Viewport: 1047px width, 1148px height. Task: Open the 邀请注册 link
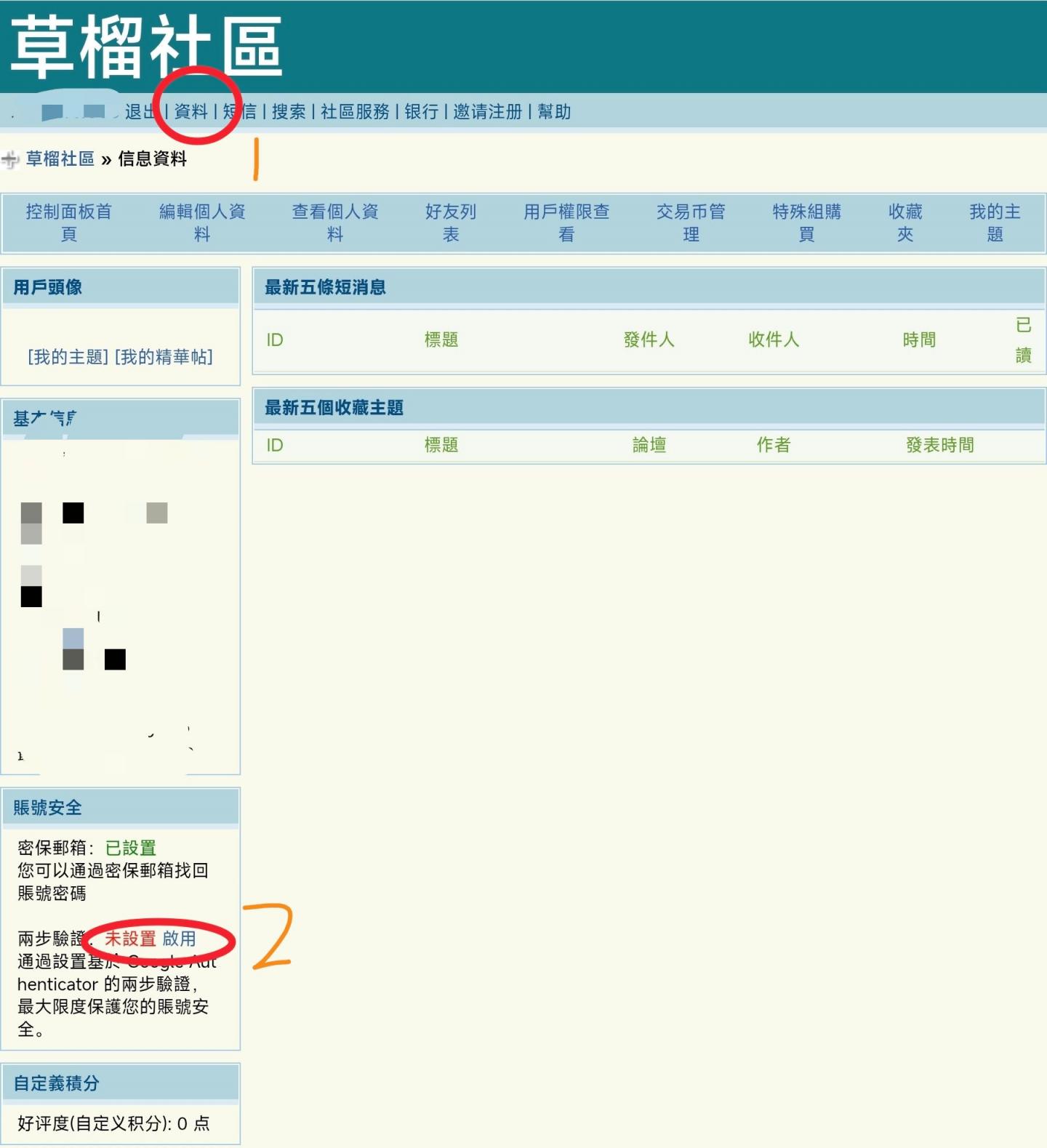[487, 112]
